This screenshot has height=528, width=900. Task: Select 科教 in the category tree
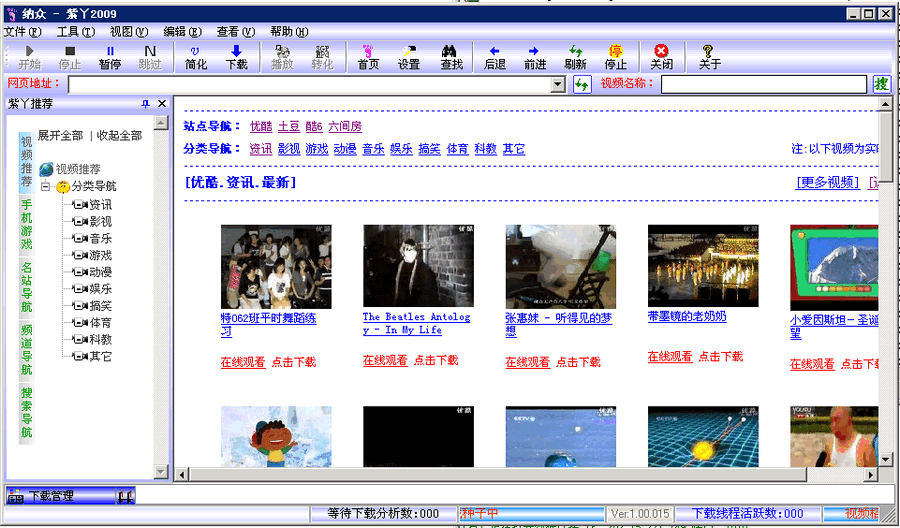[x=100, y=340]
